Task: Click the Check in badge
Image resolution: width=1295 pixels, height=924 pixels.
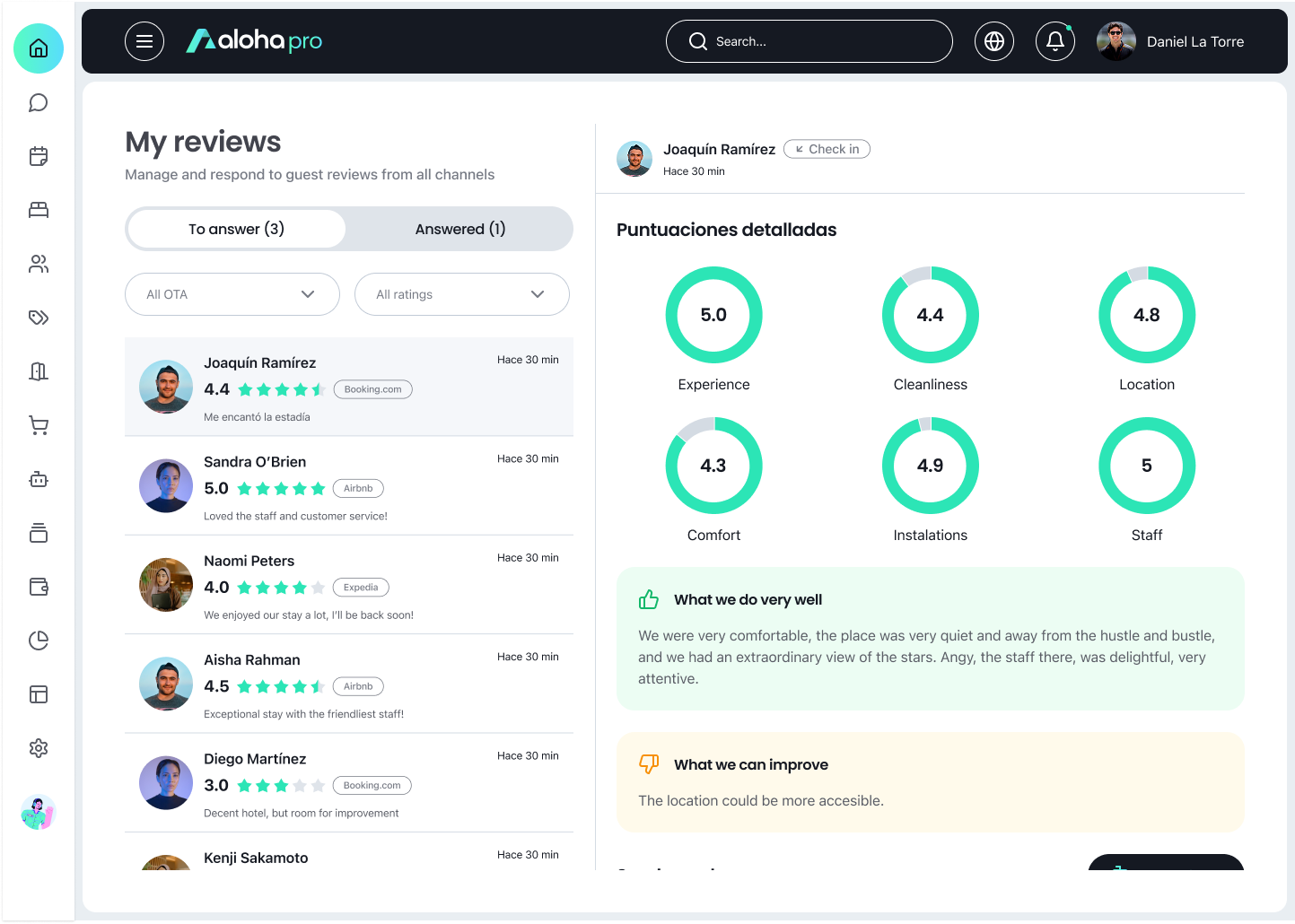Action: (x=827, y=149)
